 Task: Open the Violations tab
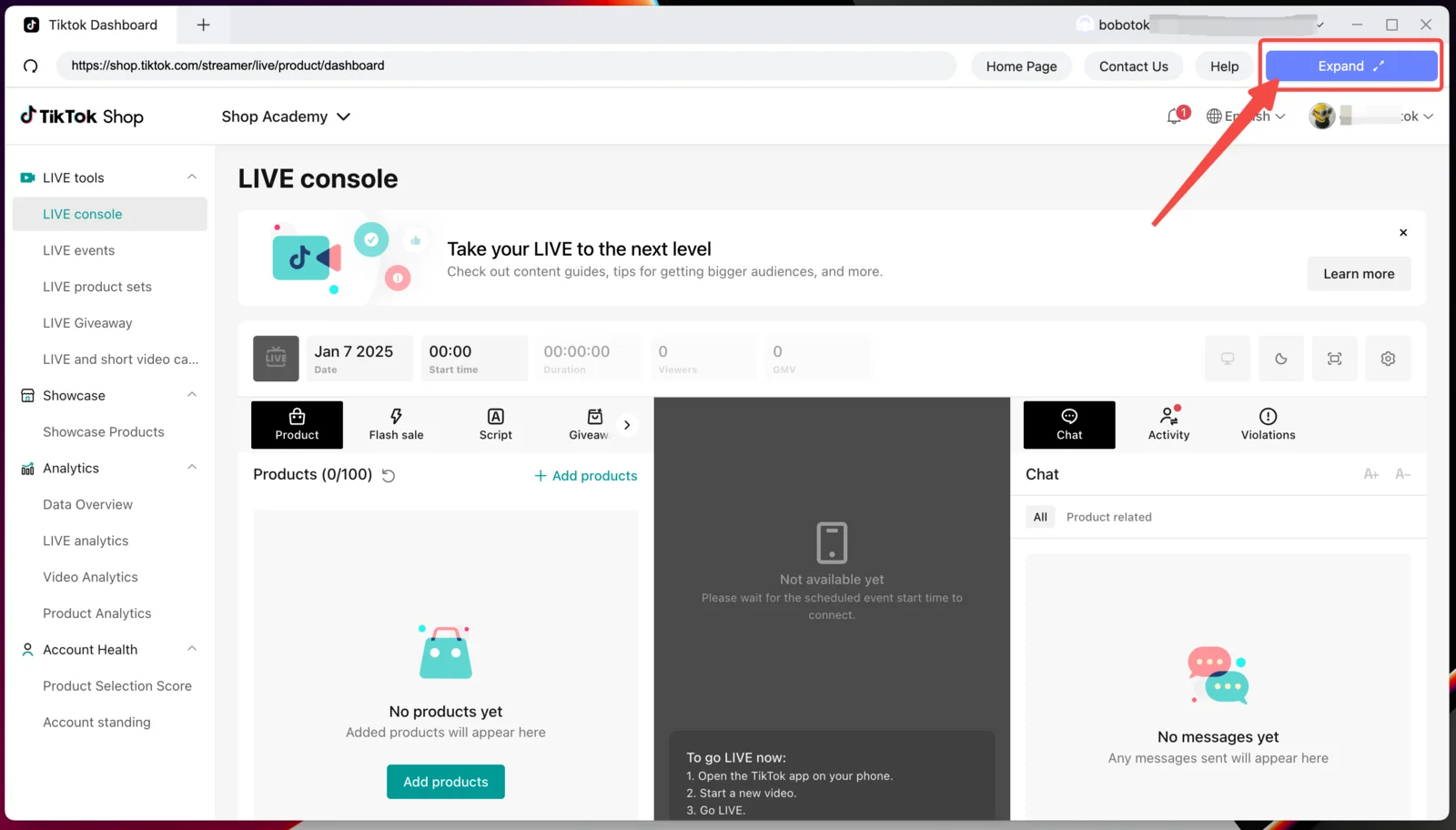[x=1268, y=425]
